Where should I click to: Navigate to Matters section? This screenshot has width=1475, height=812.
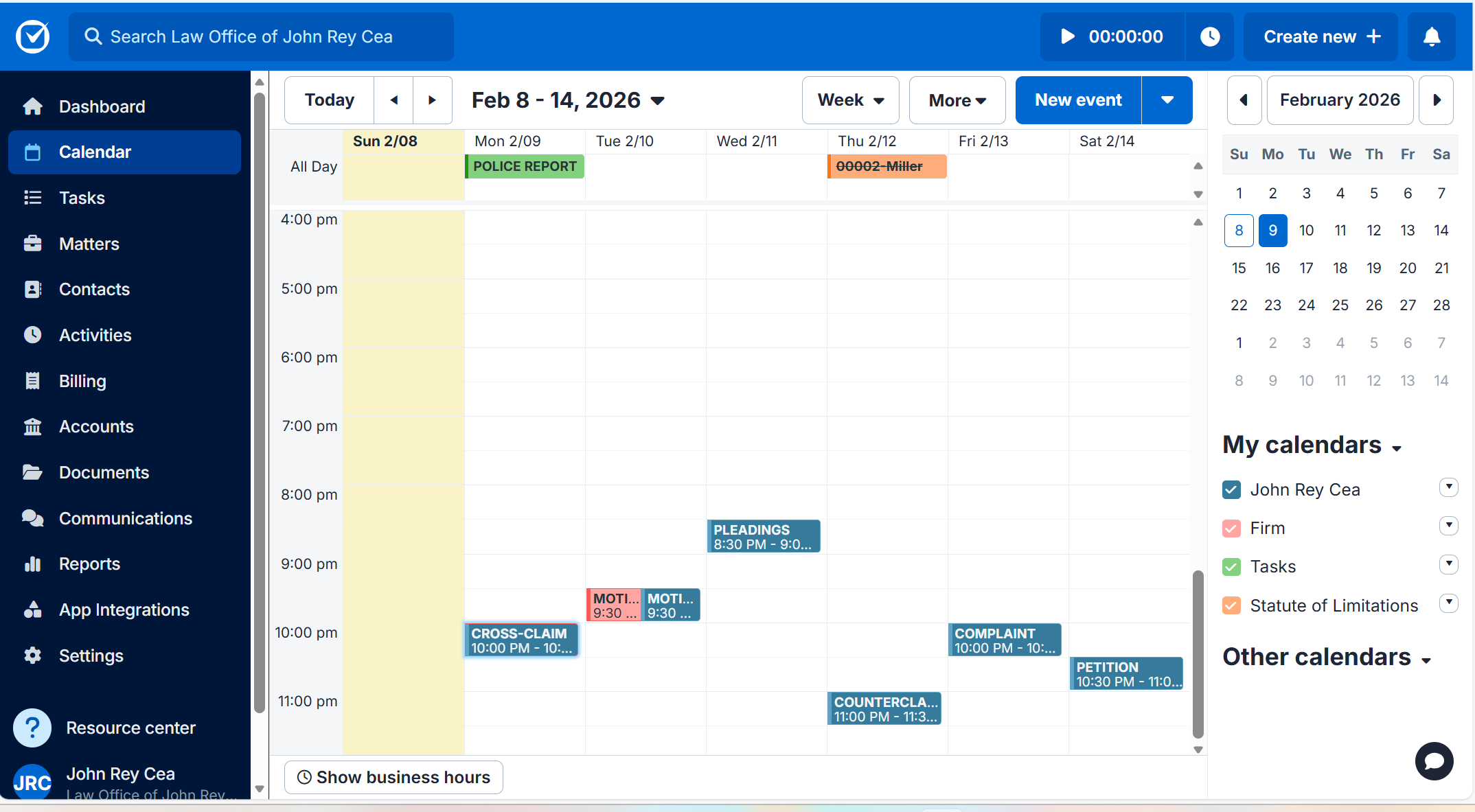89,244
